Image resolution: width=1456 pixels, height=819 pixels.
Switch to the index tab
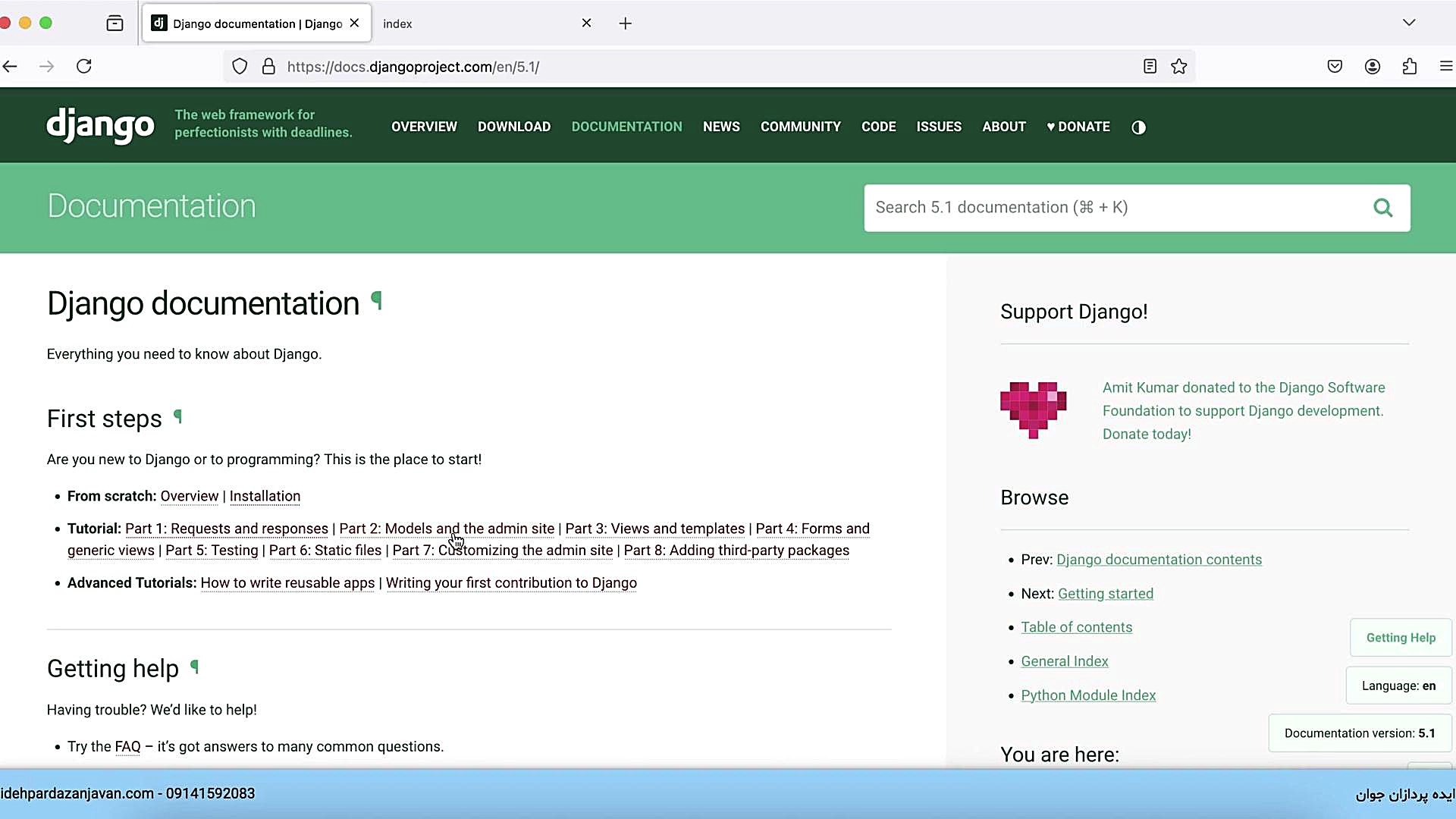pyautogui.click(x=484, y=24)
